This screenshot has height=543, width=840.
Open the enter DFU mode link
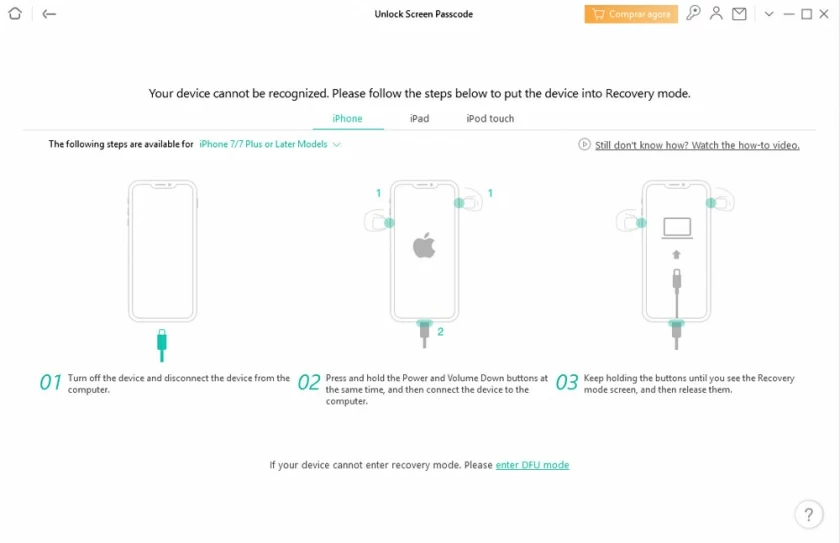pyautogui.click(x=532, y=465)
